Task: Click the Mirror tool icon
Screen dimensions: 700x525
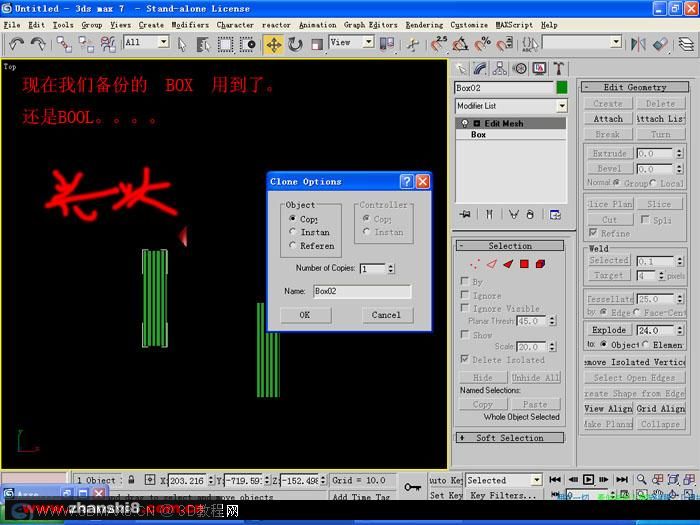Action: (638, 44)
